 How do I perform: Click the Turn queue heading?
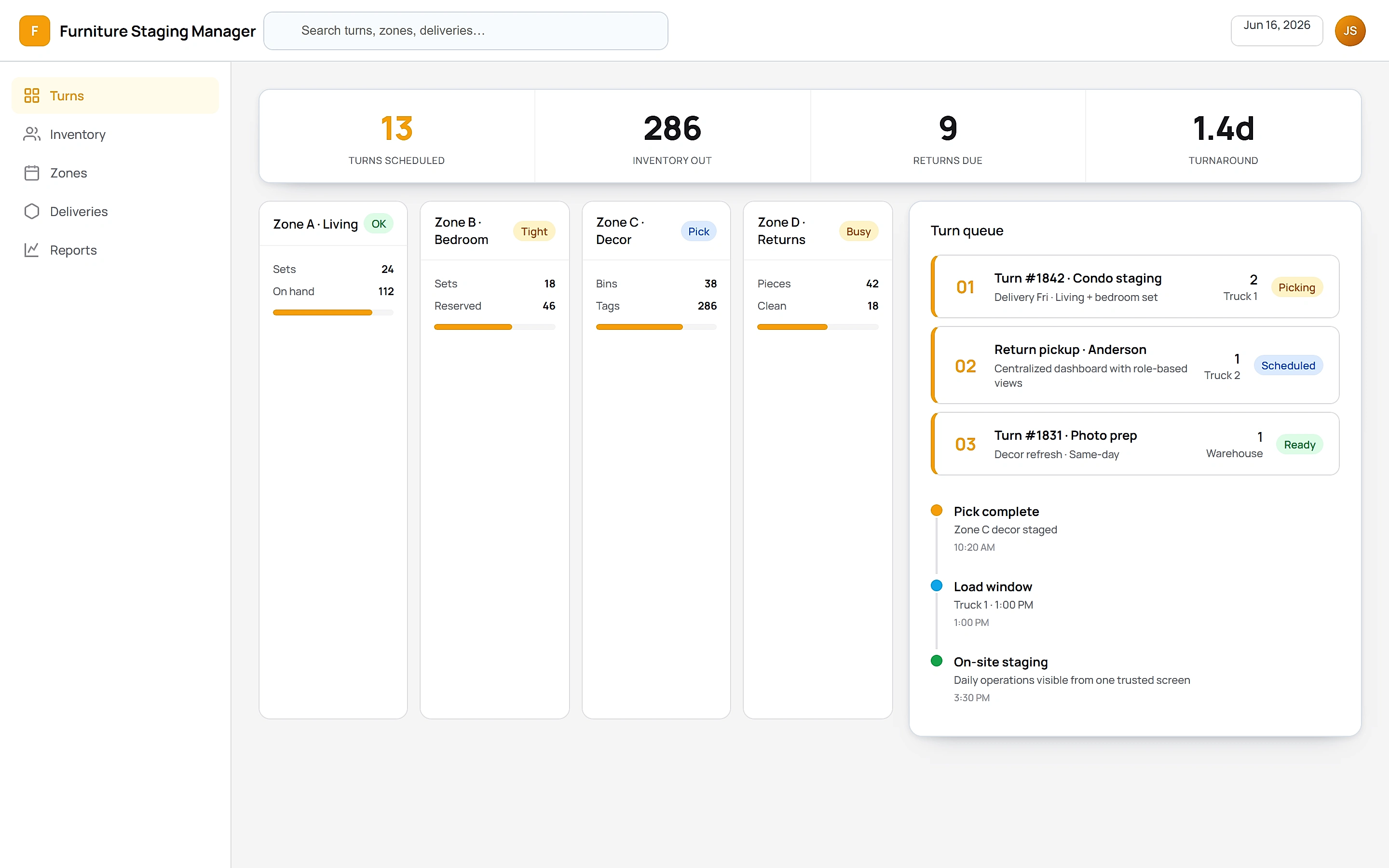coord(967,230)
